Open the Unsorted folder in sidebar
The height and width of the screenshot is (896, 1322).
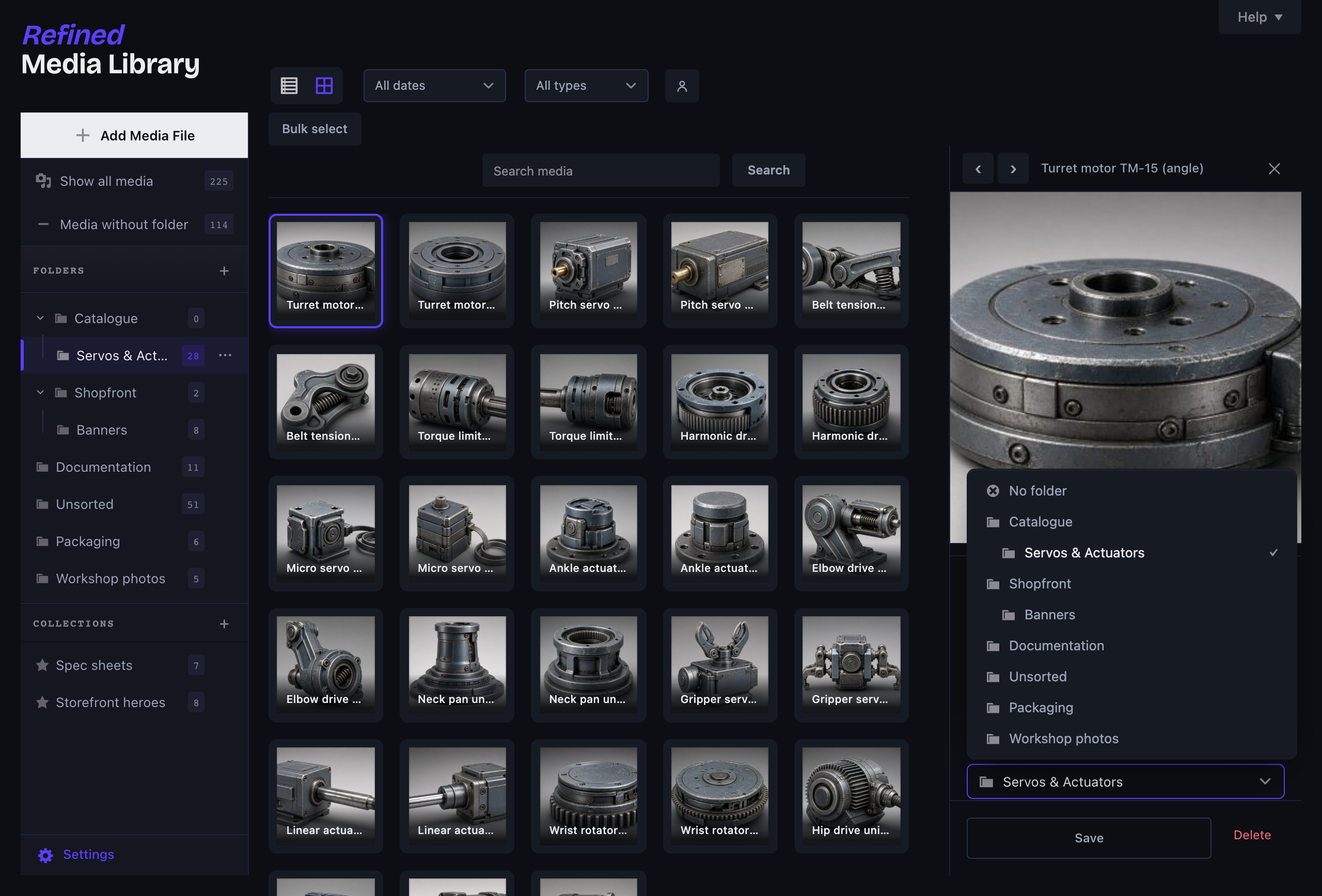point(134,504)
